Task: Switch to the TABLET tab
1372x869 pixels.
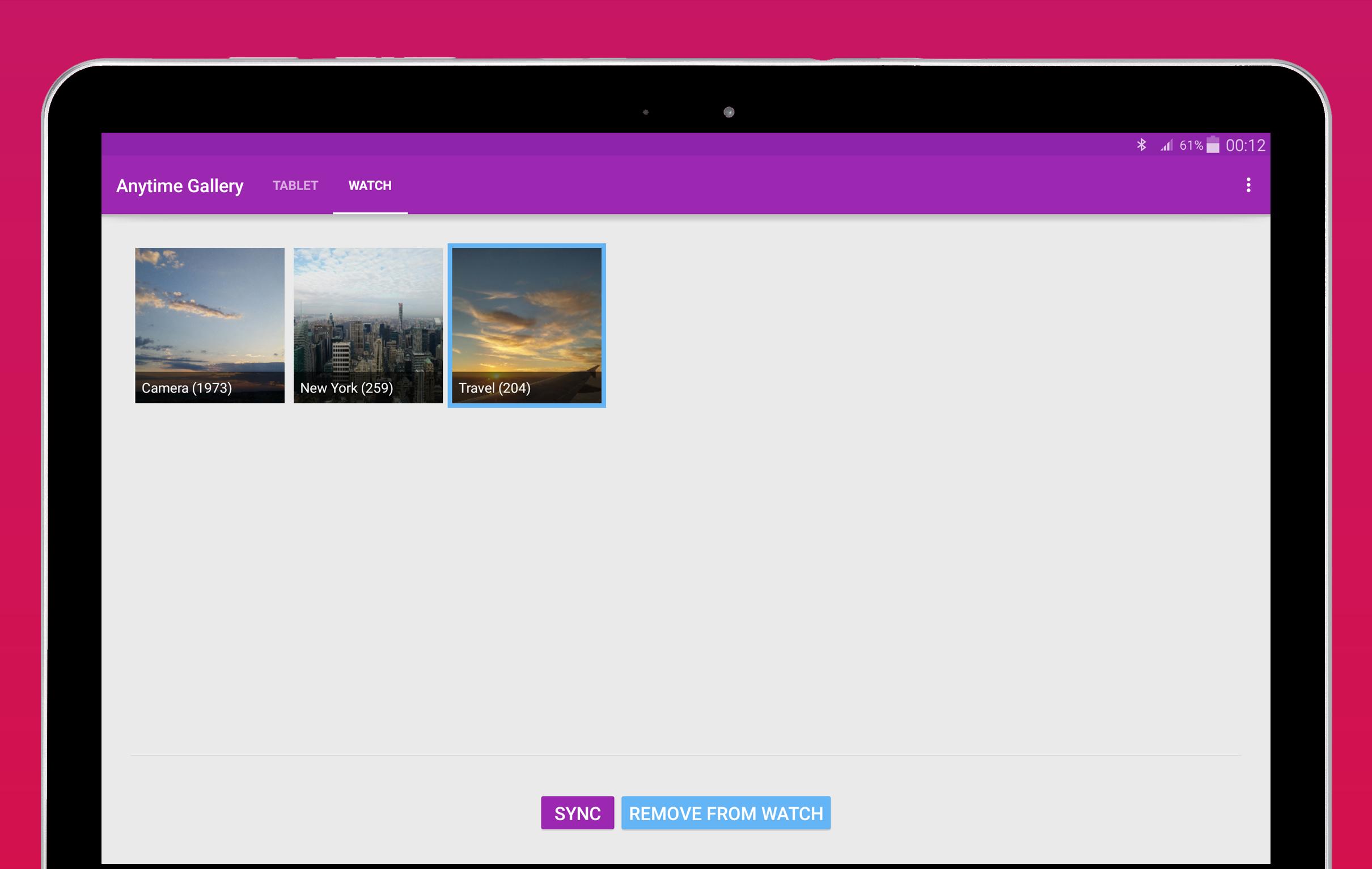Action: click(x=295, y=185)
